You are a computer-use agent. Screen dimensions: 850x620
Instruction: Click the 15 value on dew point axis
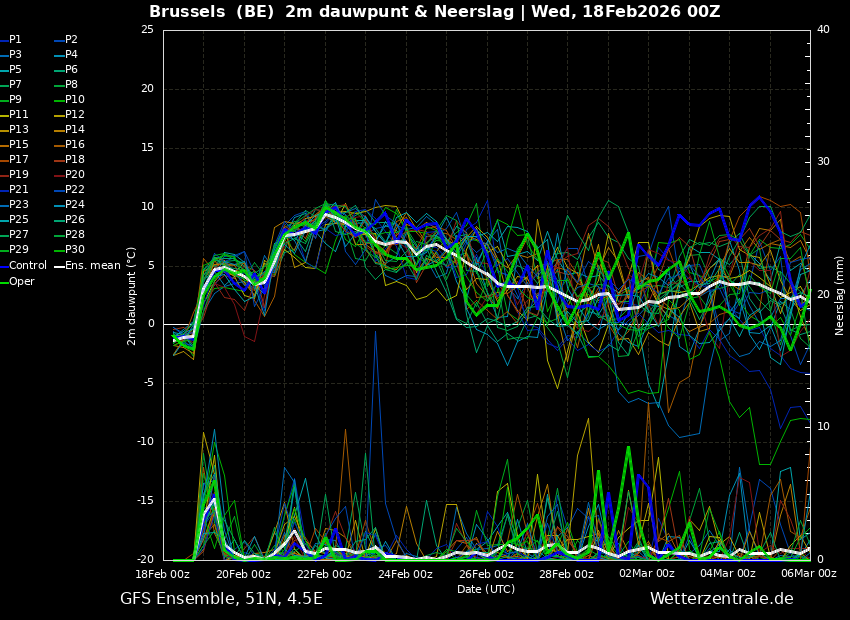point(147,148)
